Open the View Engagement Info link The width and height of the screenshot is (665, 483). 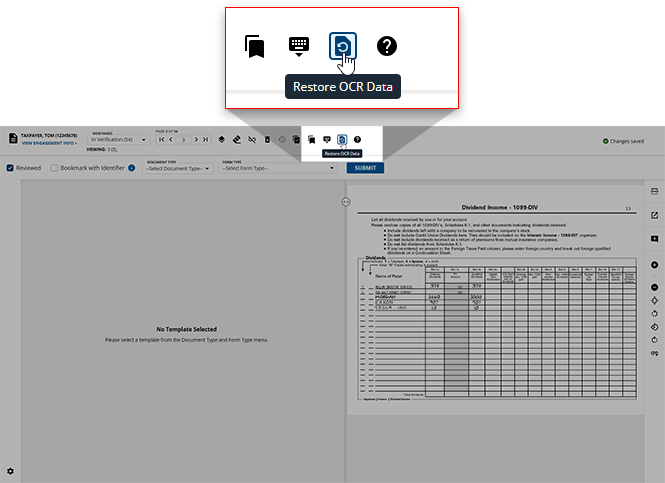(x=49, y=143)
